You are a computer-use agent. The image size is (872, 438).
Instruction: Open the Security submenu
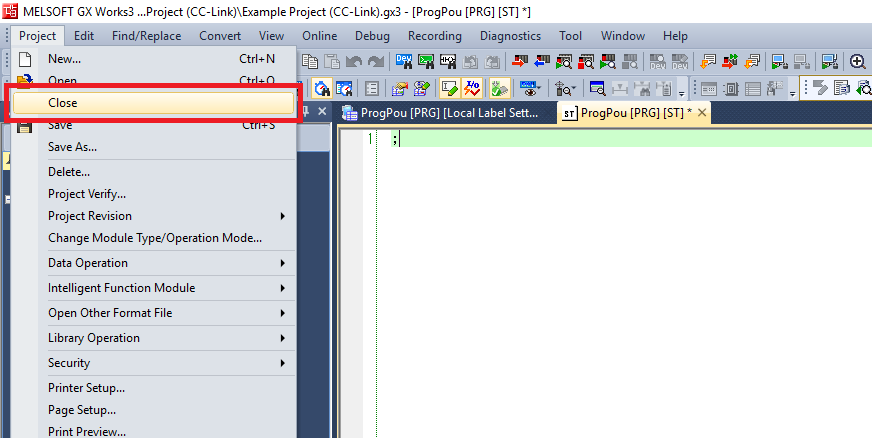tap(165, 363)
